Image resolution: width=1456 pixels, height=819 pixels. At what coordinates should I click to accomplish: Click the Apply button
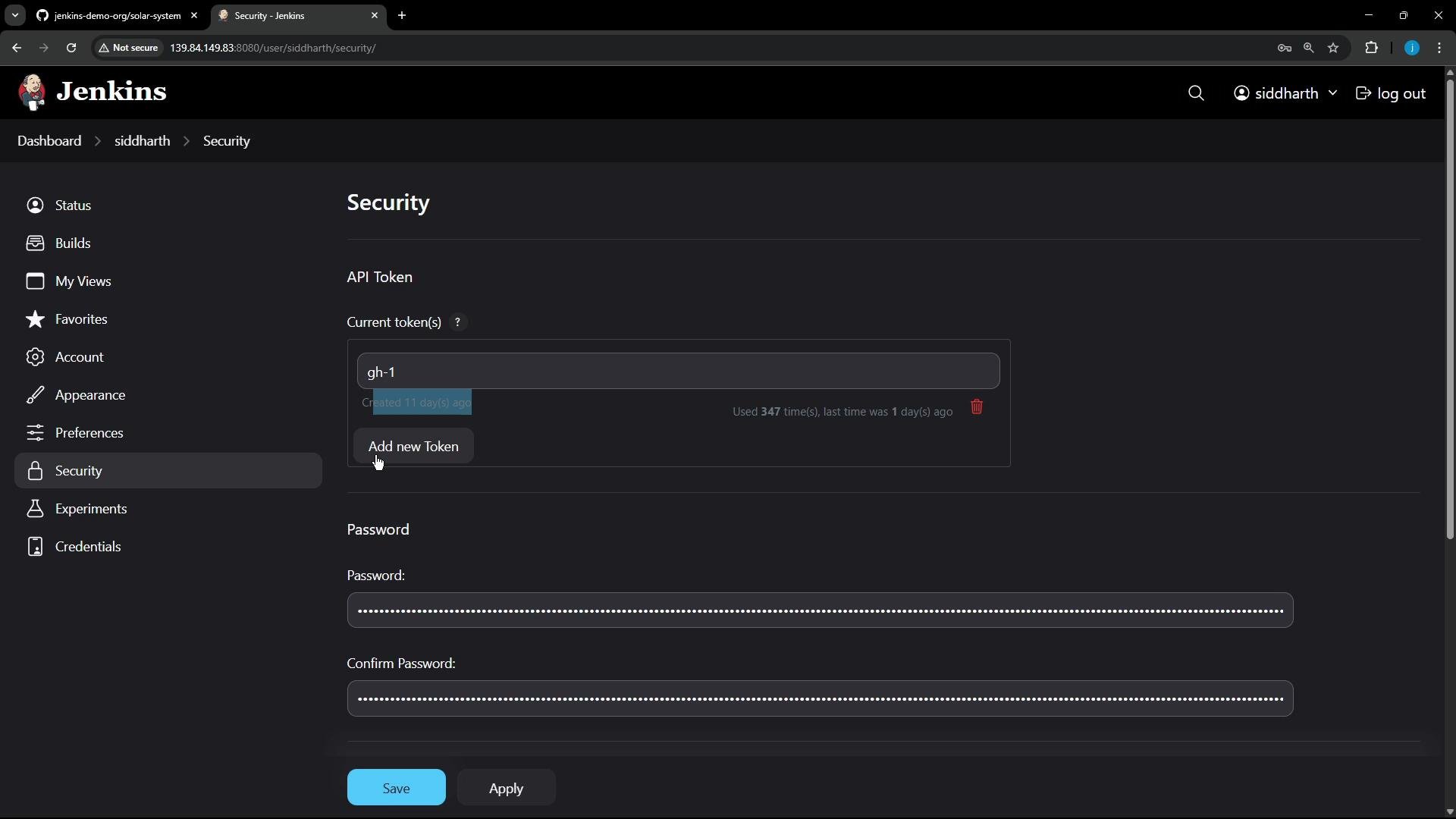click(506, 788)
